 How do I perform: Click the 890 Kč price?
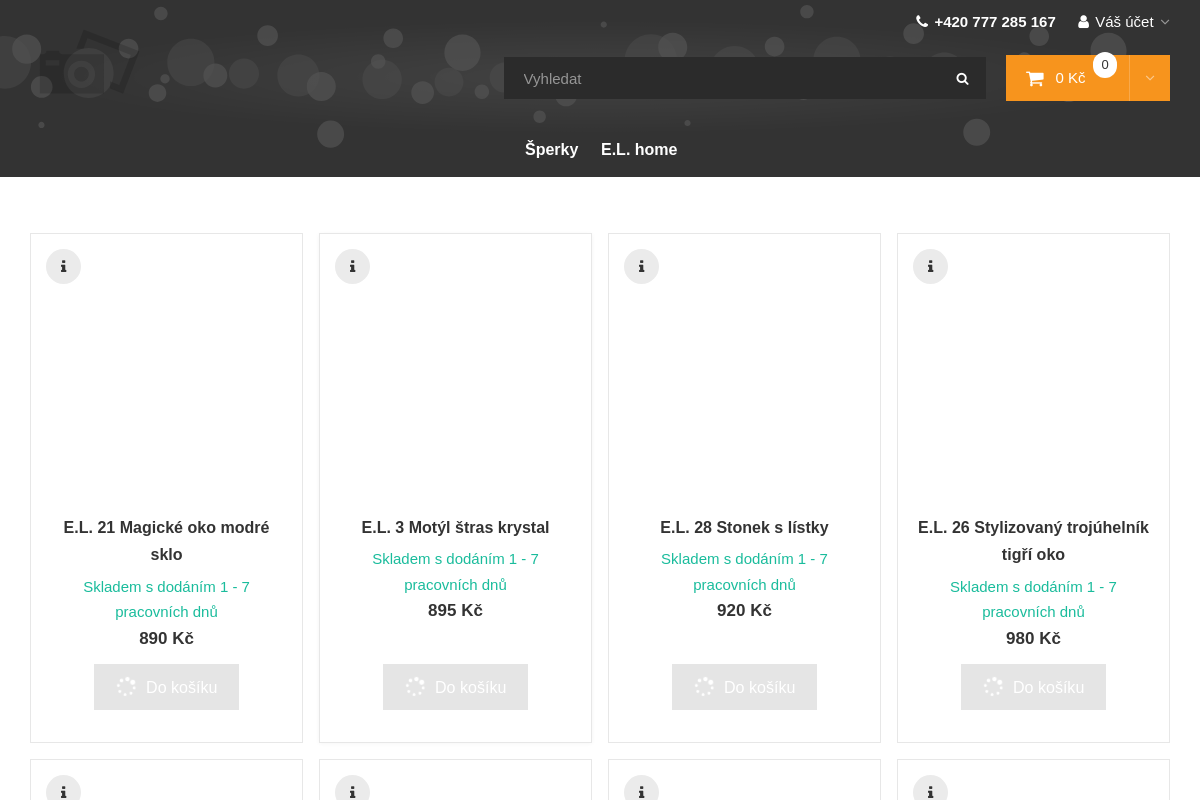point(166,638)
